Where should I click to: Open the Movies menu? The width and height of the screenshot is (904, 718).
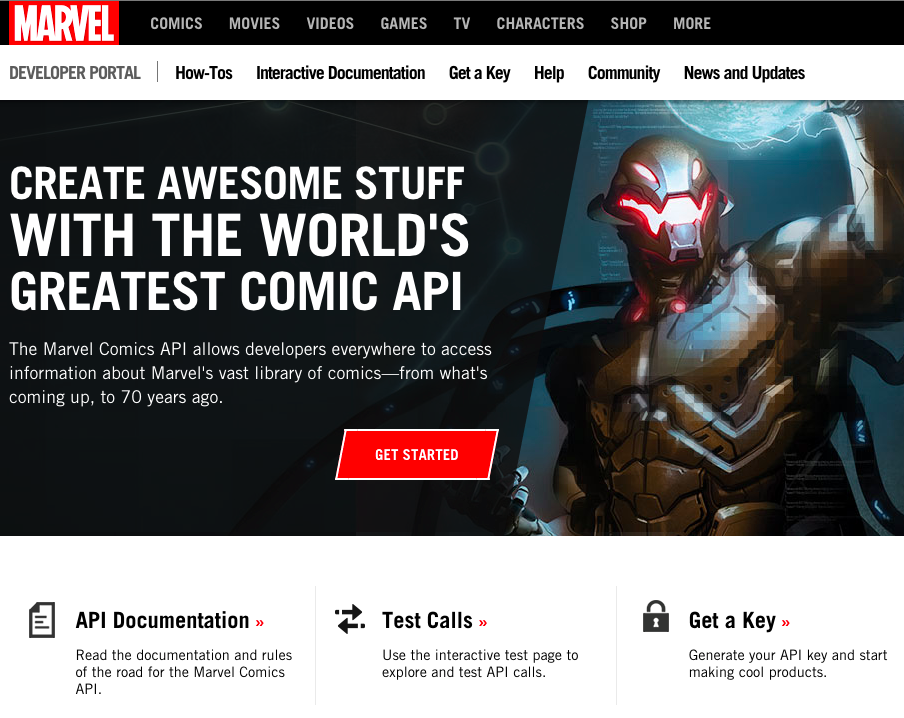tap(254, 24)
